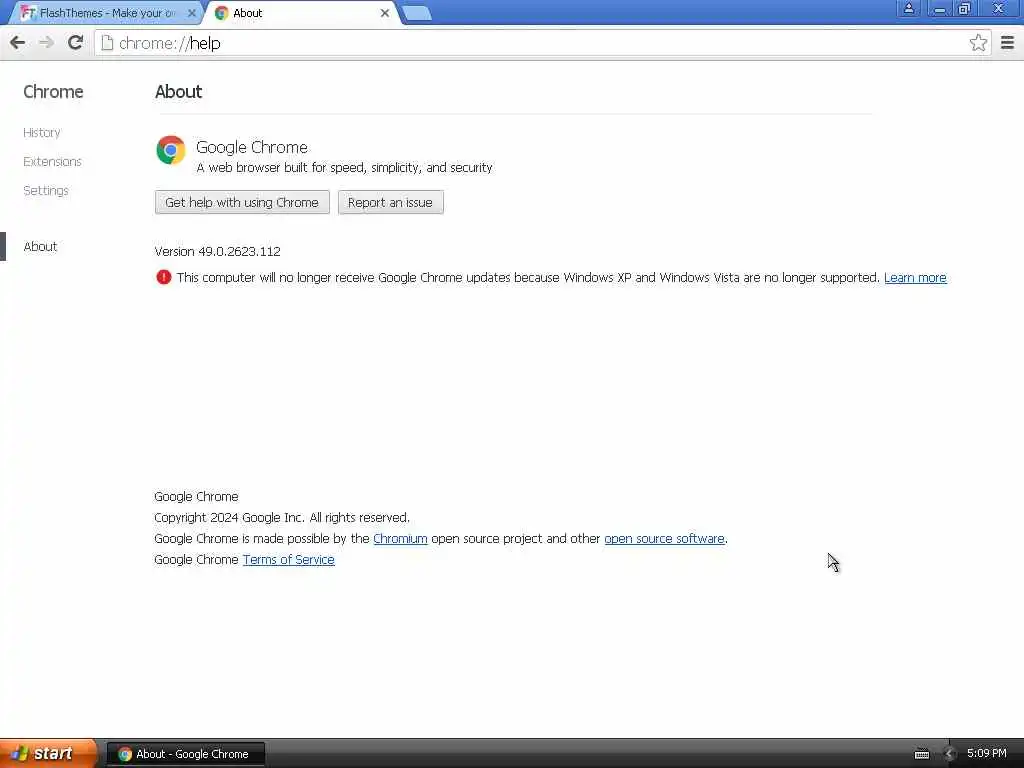1024x768 pixels.
Task: Click the chrome://help address bar
Action: click(x=542, y=43)
